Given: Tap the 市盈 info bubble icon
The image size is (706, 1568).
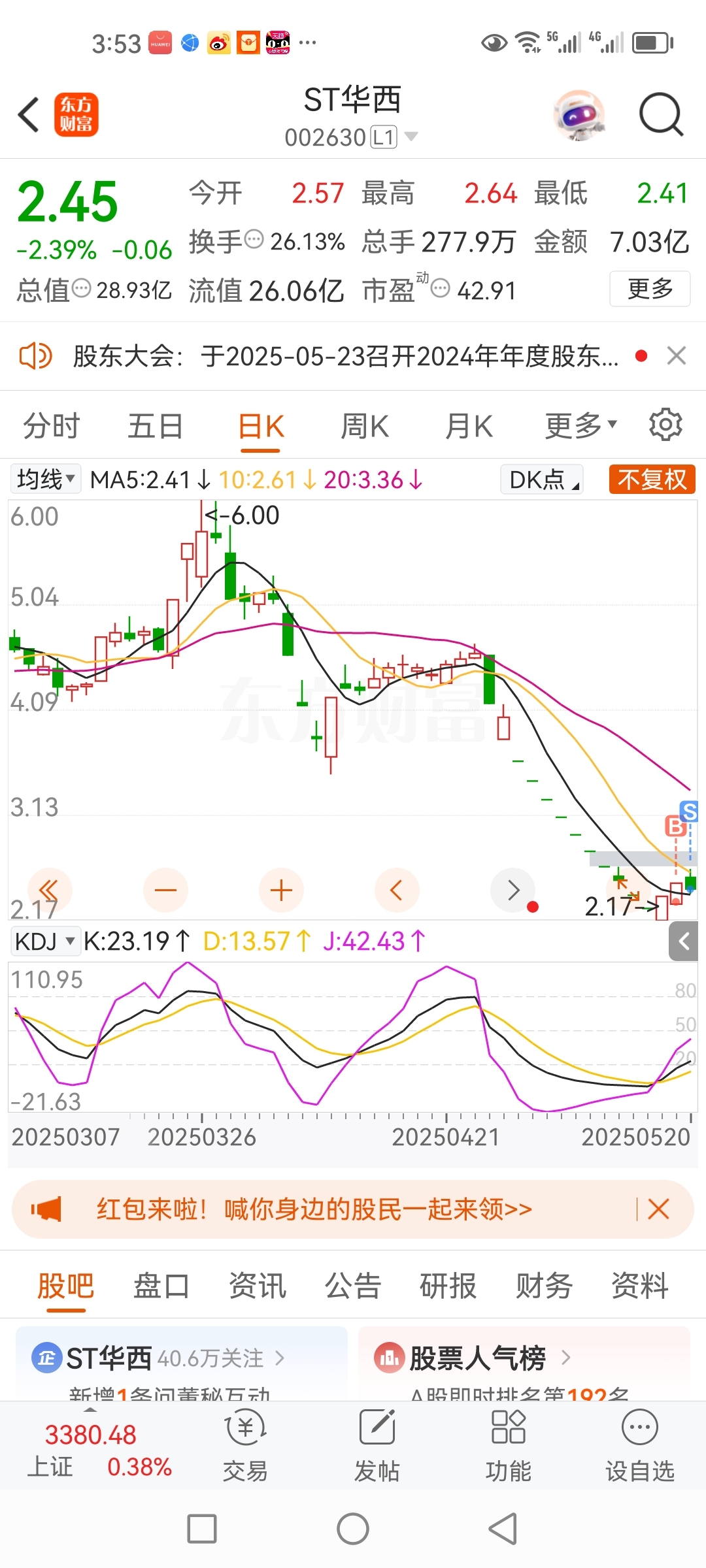Looking at the screenshot, I should (x=441, y=288).
